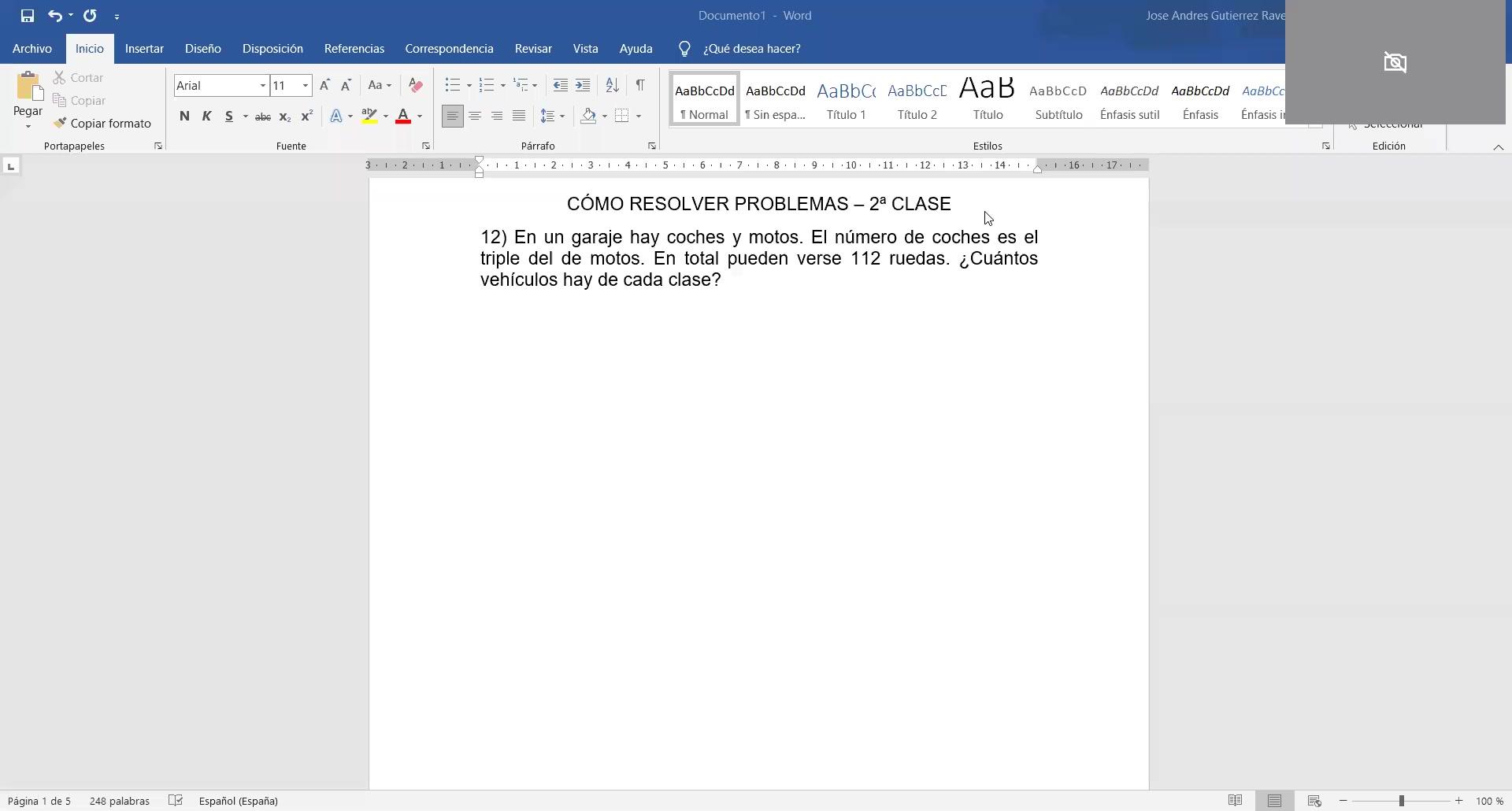The image size is (1512, 811).
Task: Switch to the Referencias tab
Action: (x=354, y=49)
